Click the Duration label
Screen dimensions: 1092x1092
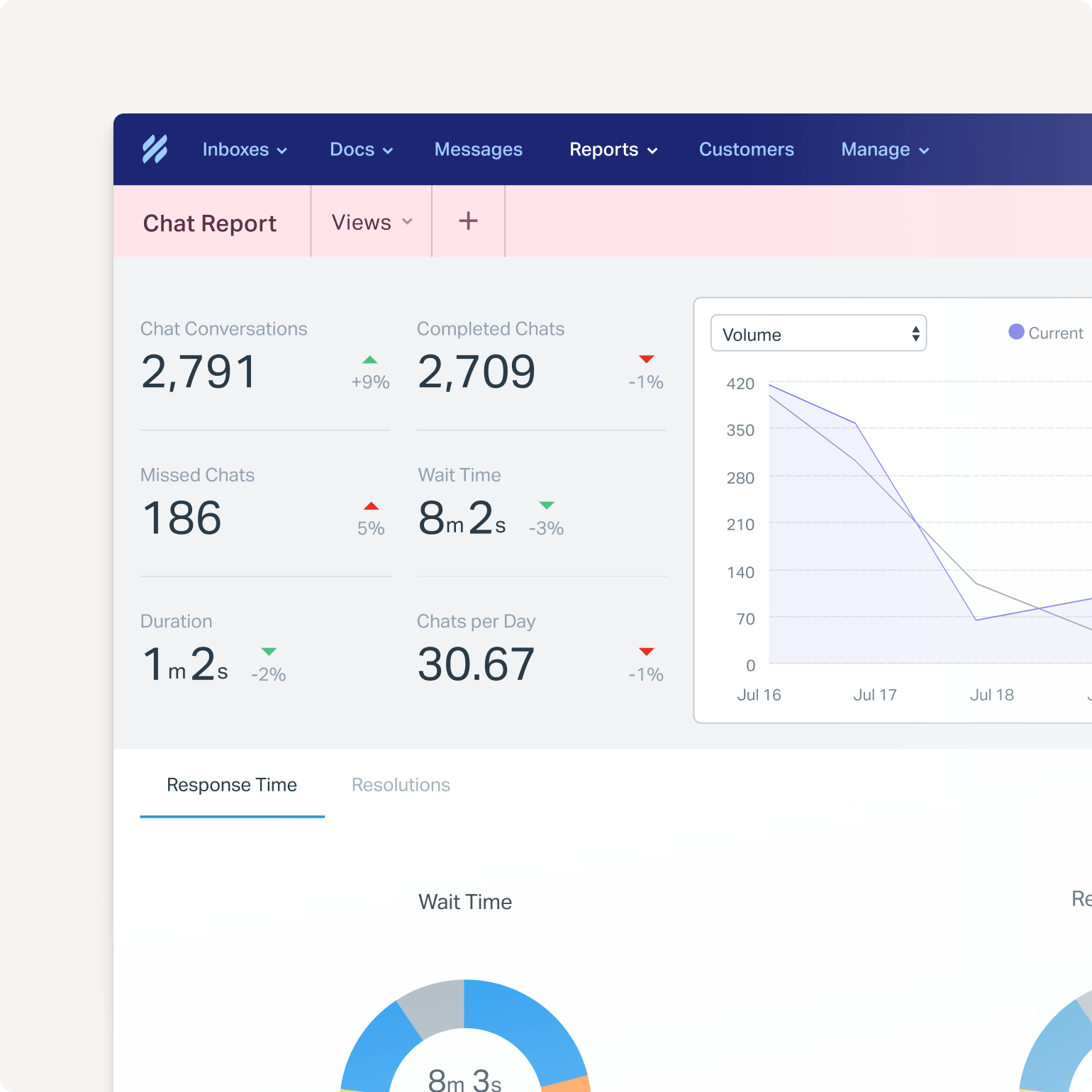tap(177, 621)
